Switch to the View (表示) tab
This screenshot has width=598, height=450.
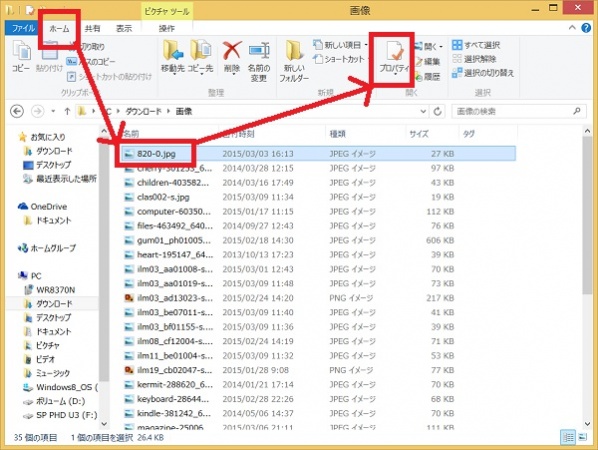(124, 28)
